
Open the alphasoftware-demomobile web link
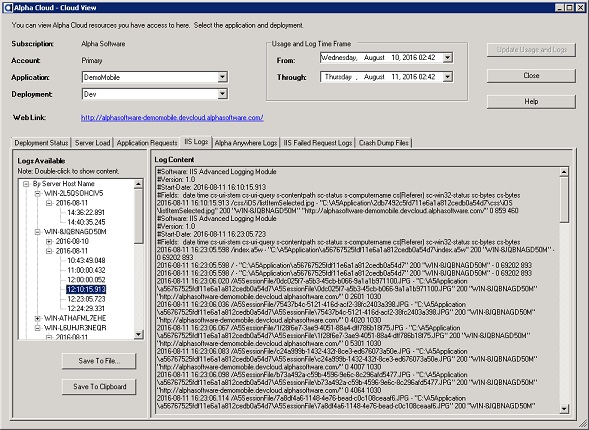(x=172, y=118)
